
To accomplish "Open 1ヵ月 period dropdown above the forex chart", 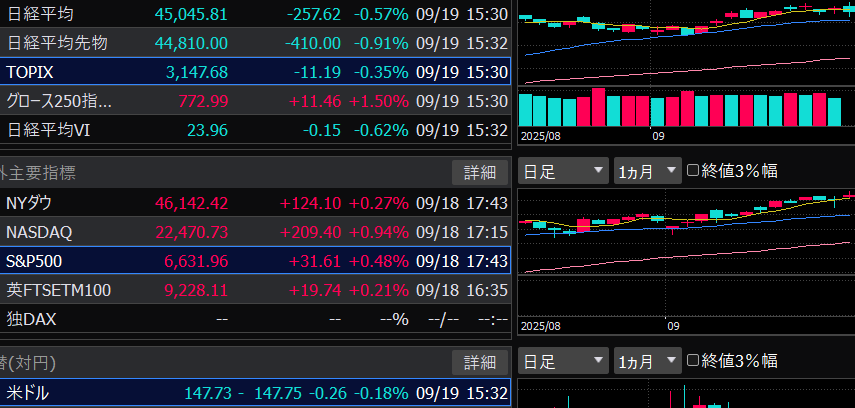I will (x=646, y=361).
